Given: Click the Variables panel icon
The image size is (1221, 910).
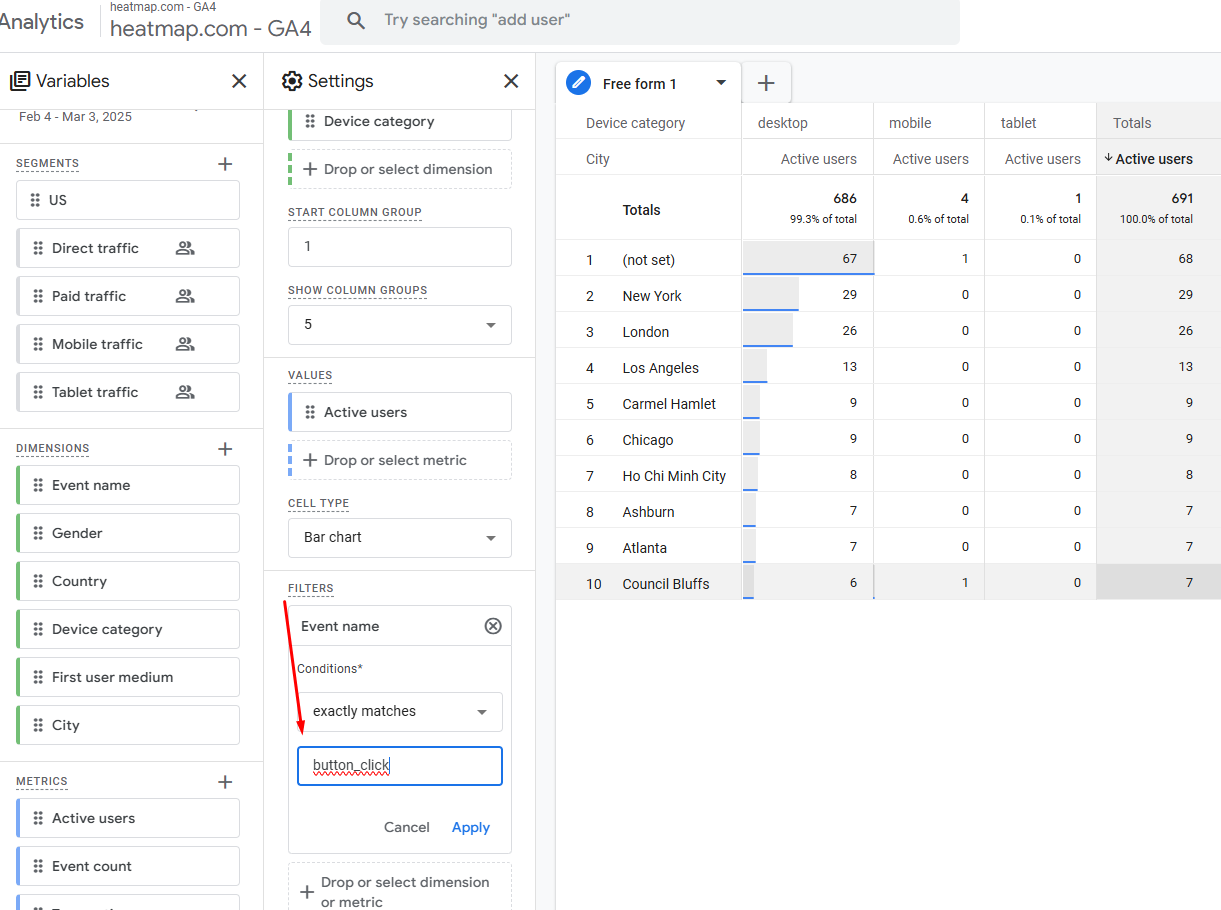Looking at the screenshot, I should click(20, 81).
